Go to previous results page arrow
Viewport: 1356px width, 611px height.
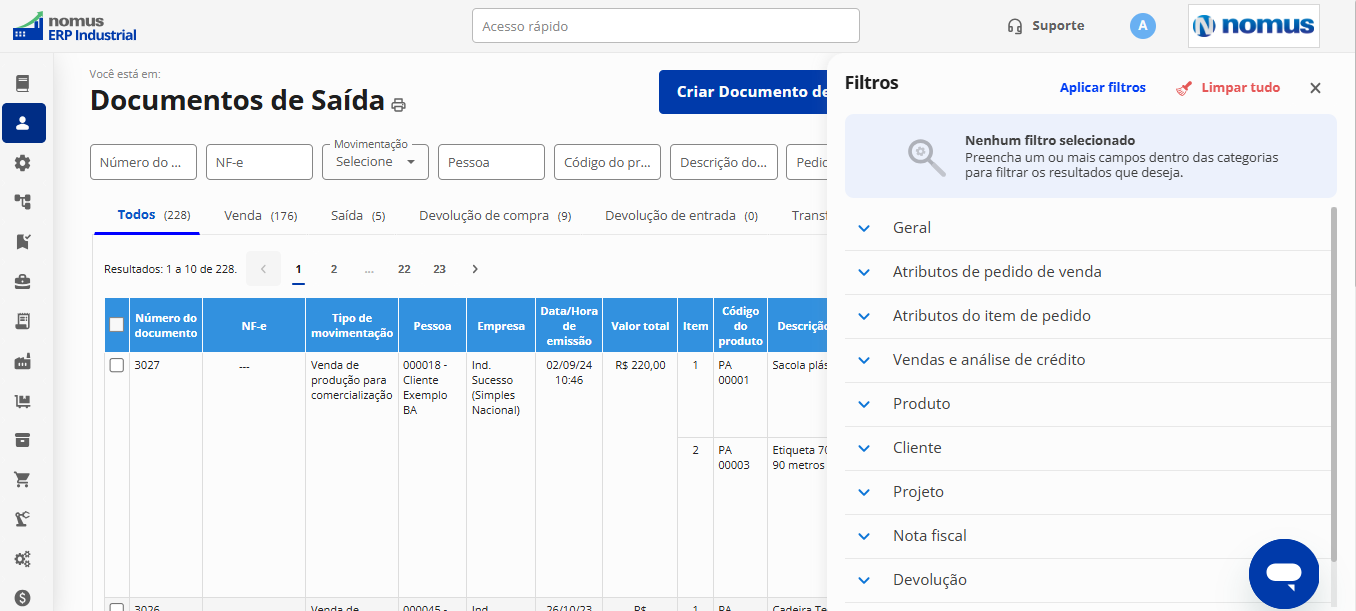pyautogui.click(x=263, y=269)
